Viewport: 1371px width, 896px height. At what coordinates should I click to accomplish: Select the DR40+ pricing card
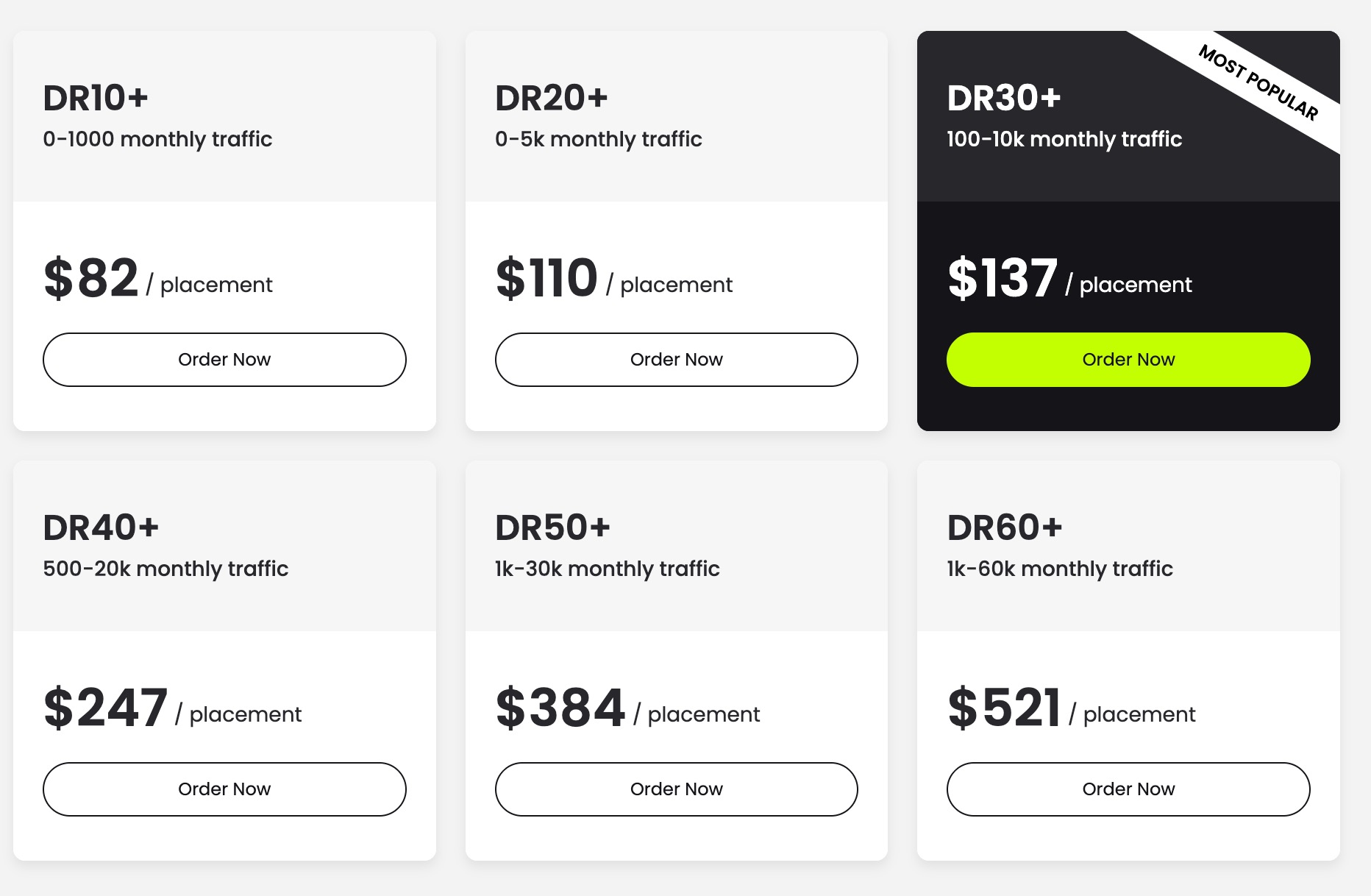coord(224,658)
